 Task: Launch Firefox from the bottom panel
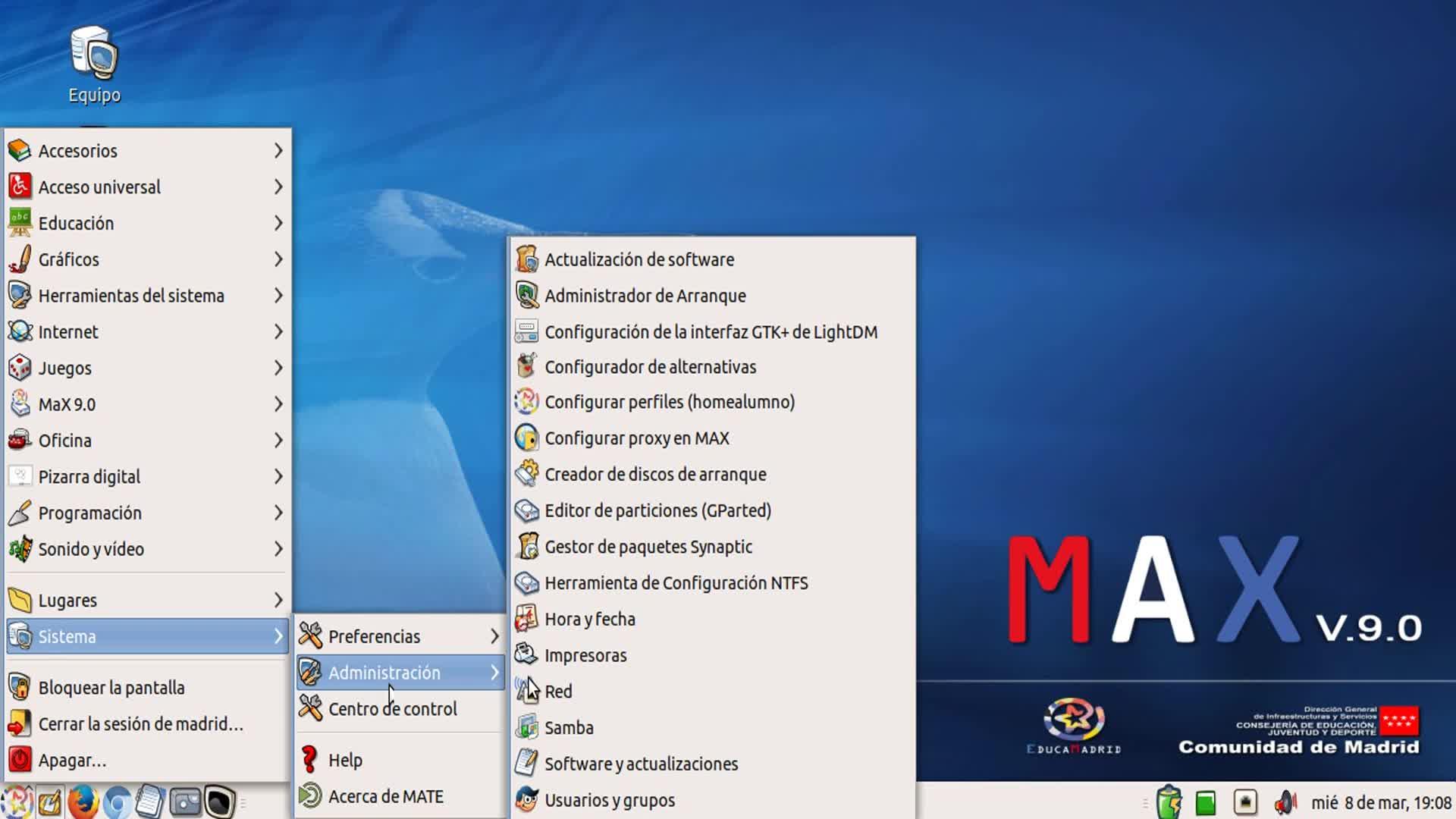pyautogui.click(x=83, y=802)
